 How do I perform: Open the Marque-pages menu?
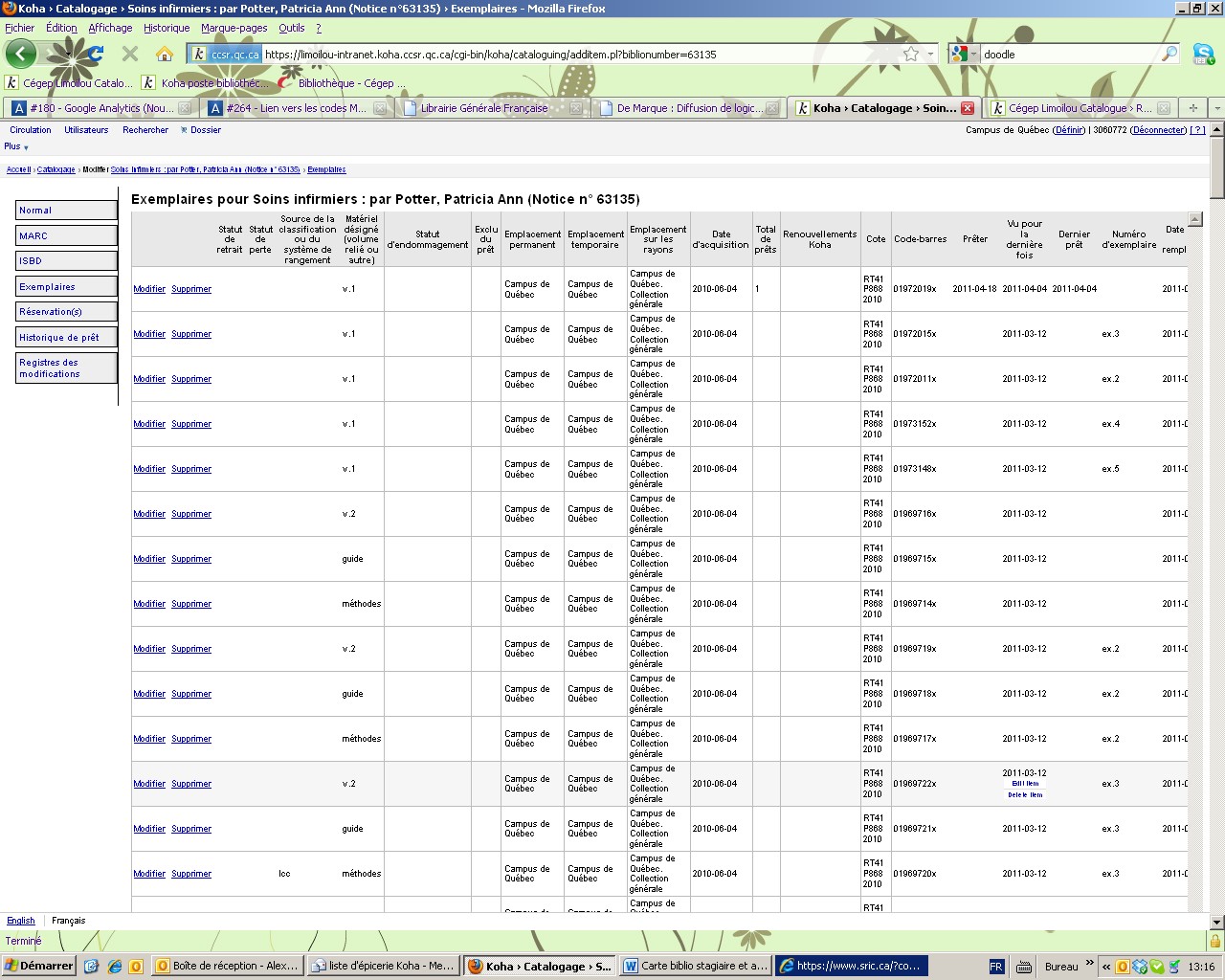[x=234, y=28]
